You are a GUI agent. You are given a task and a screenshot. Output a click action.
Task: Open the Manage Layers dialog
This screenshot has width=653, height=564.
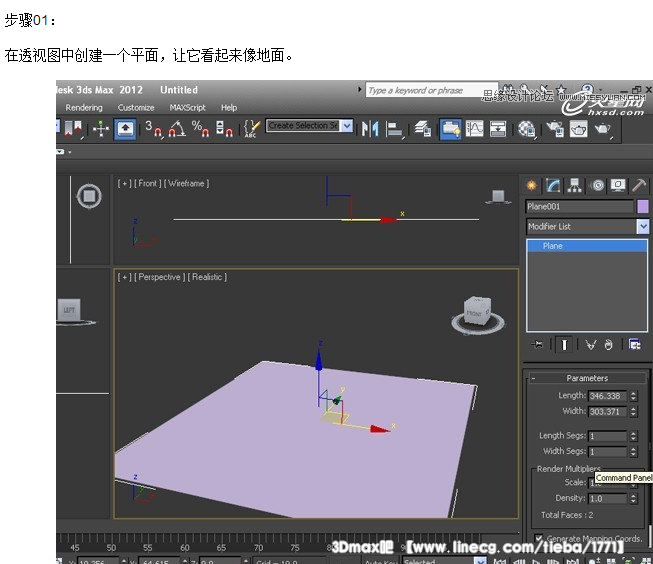point(423,129)
